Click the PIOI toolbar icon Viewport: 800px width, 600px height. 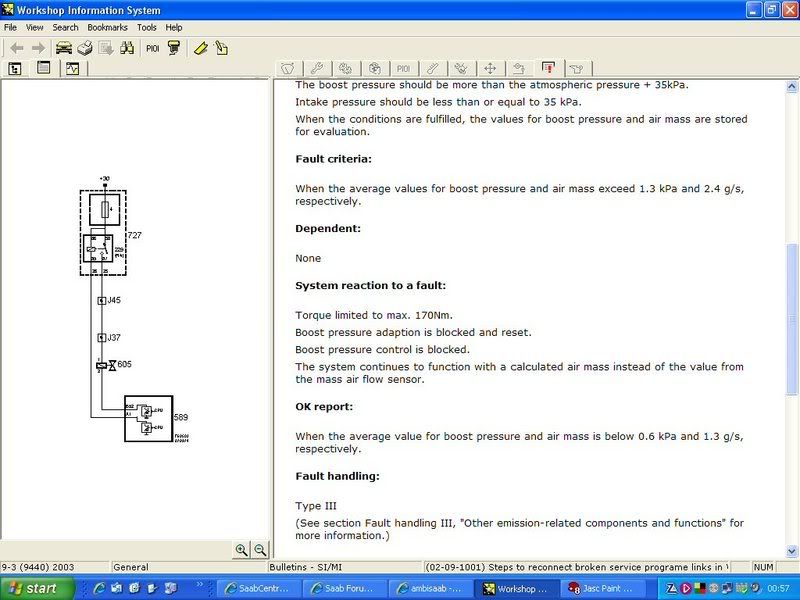pyautogui.click(x=152, y=48)
